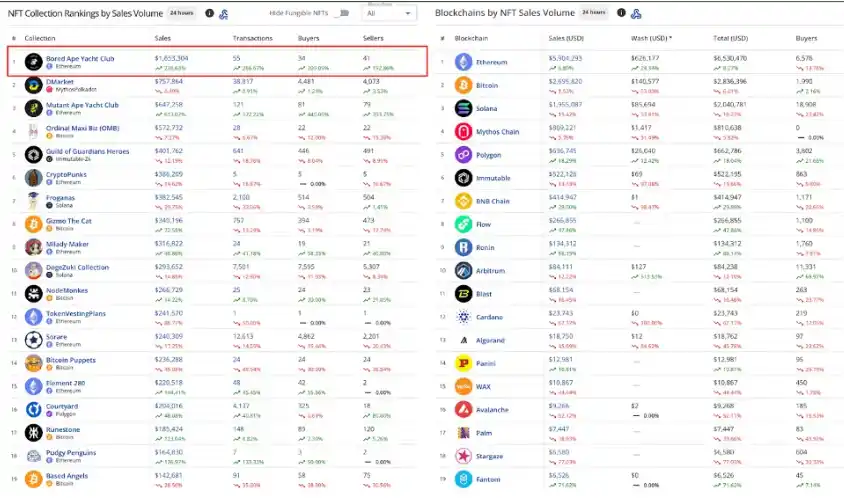Click info icon beside Blockchains by NFT Sales

pyautogui.click(x=621, y=12)
